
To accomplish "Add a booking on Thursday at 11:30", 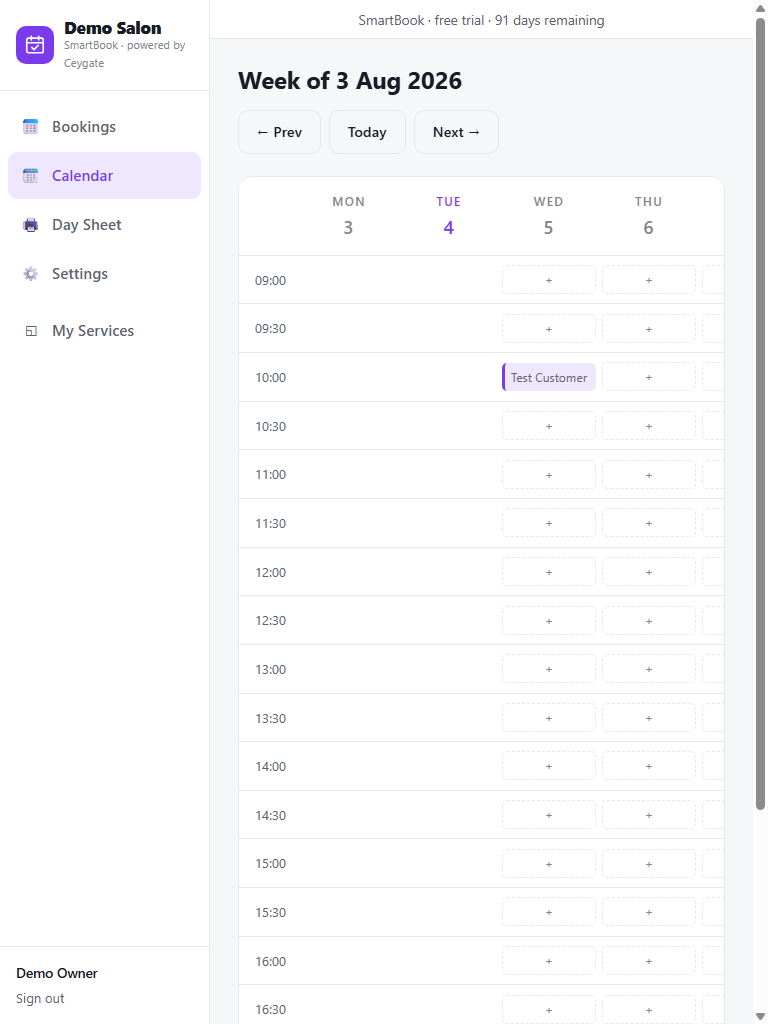I will (x=648, y=523).
